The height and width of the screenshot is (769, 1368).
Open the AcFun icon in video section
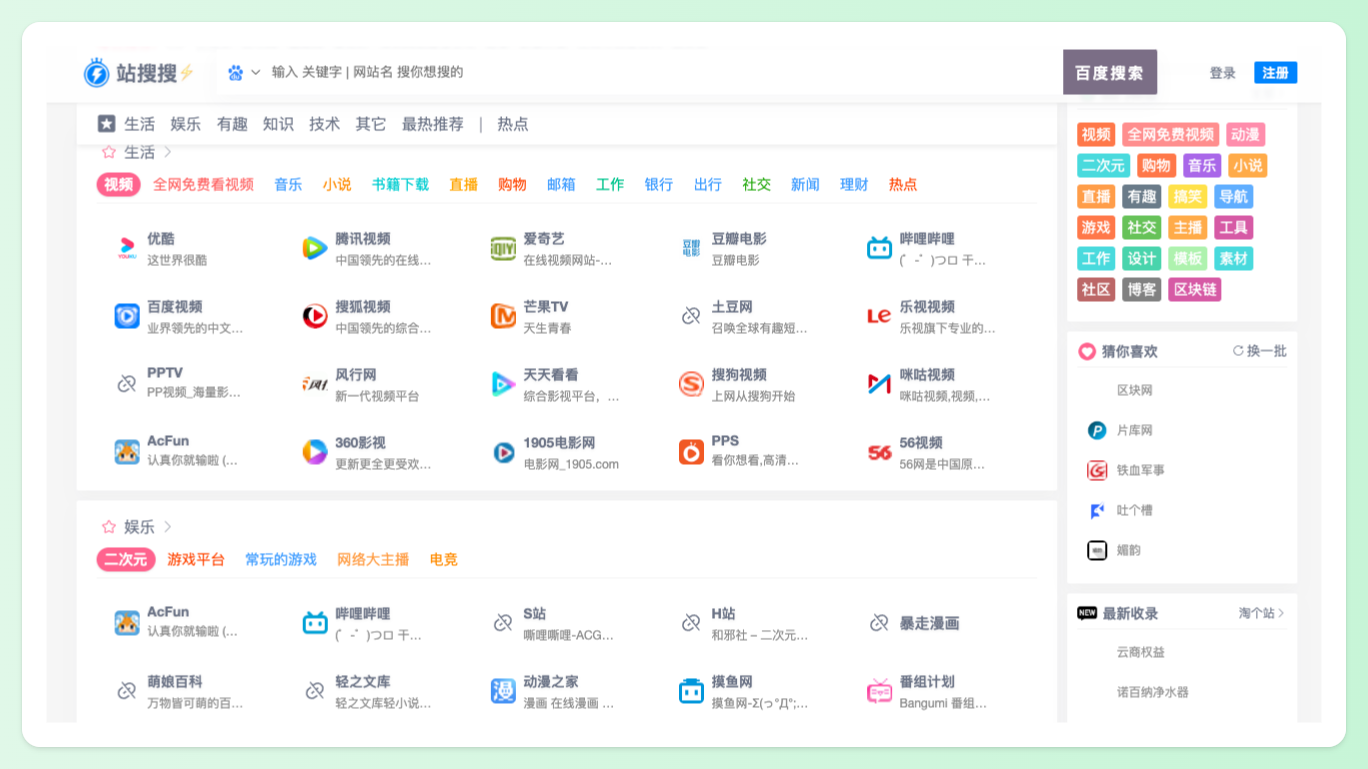(127, 452)
